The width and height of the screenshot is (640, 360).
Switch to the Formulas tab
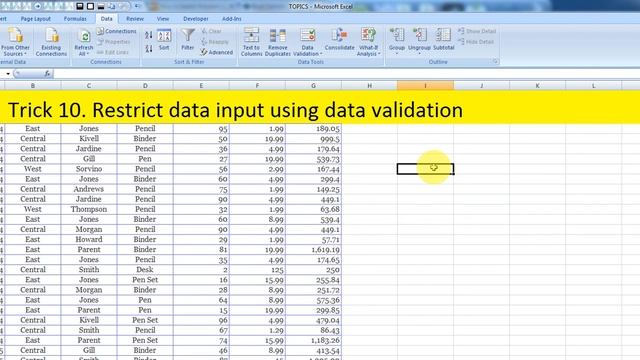tap(75, 19)
